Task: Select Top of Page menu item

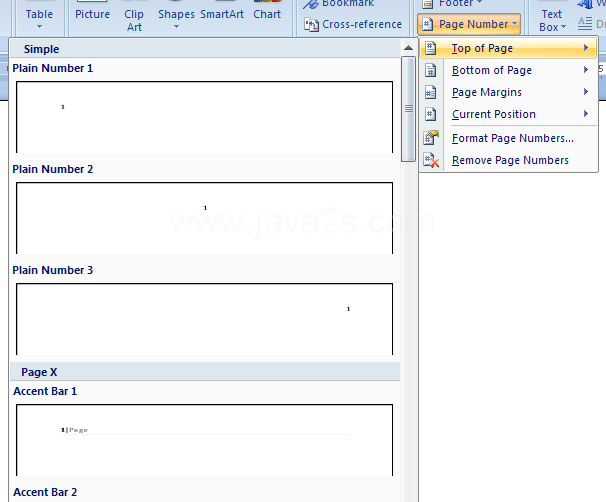Action: (x=508, y=48)
